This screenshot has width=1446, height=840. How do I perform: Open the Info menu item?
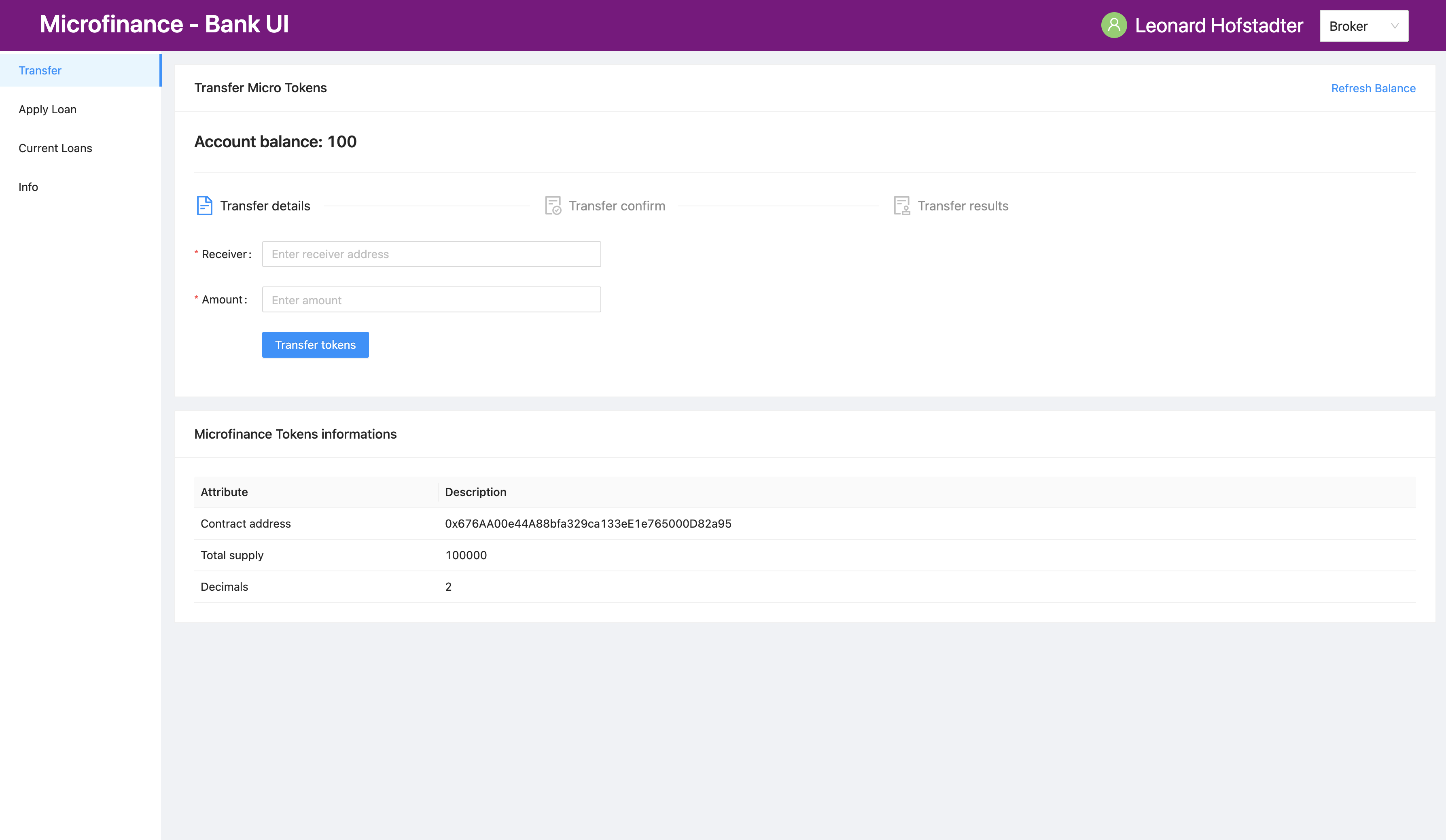81,187
